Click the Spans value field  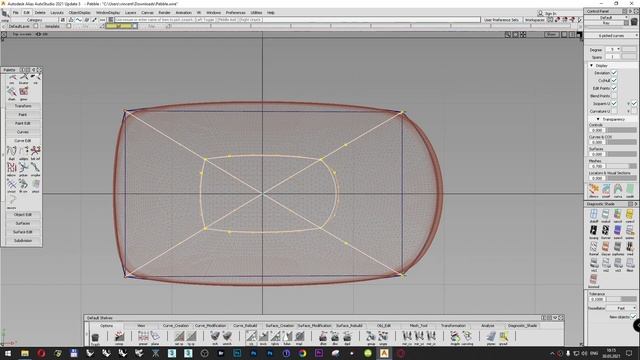613,57
